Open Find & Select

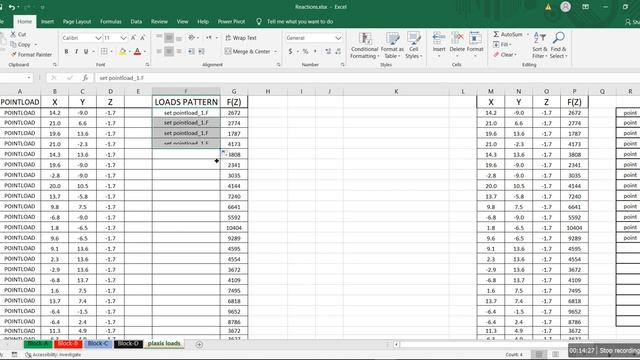[x=558, y=45]
